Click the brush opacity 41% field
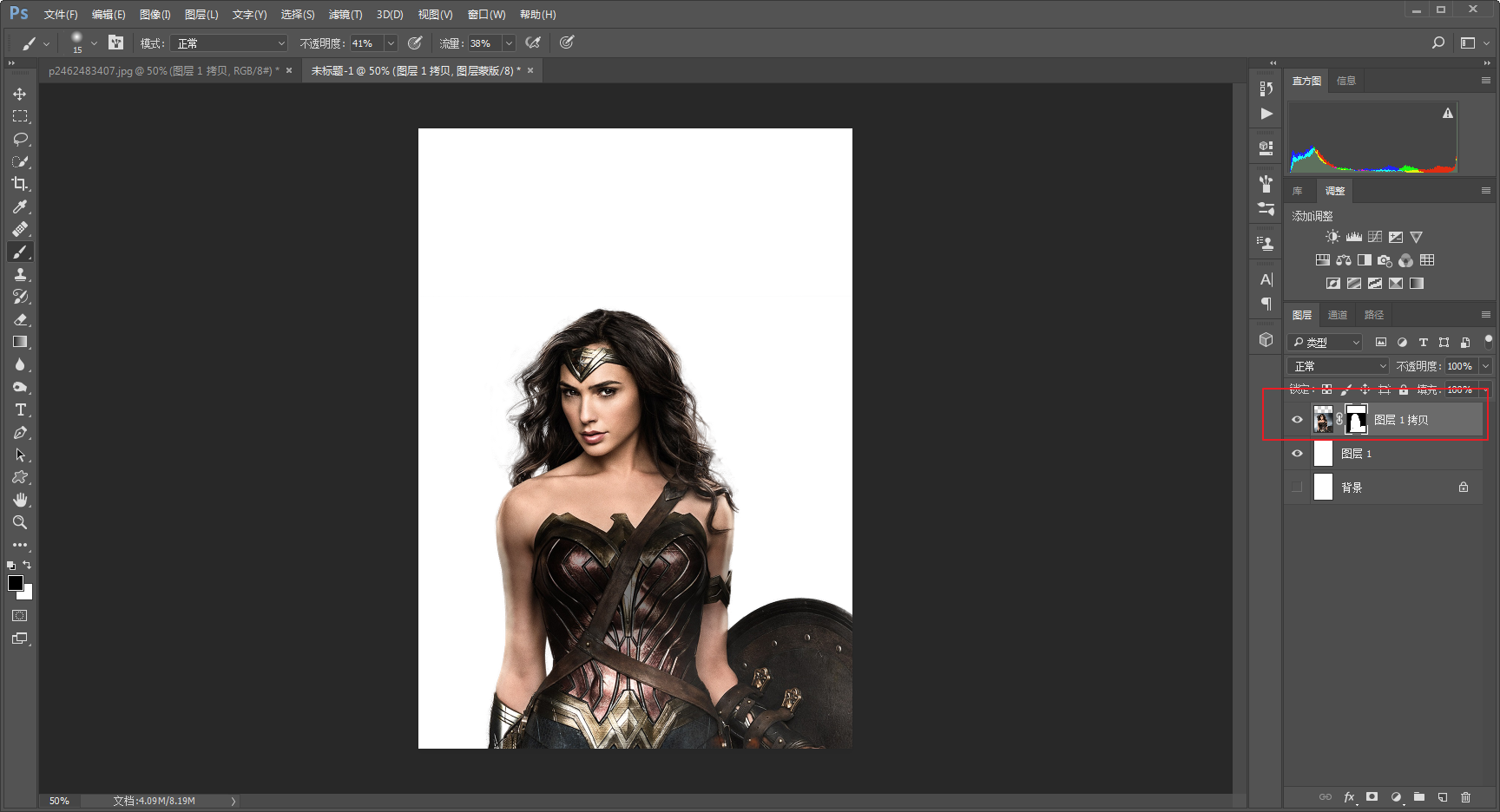The image size is (1500, 812). click(366, 43)
